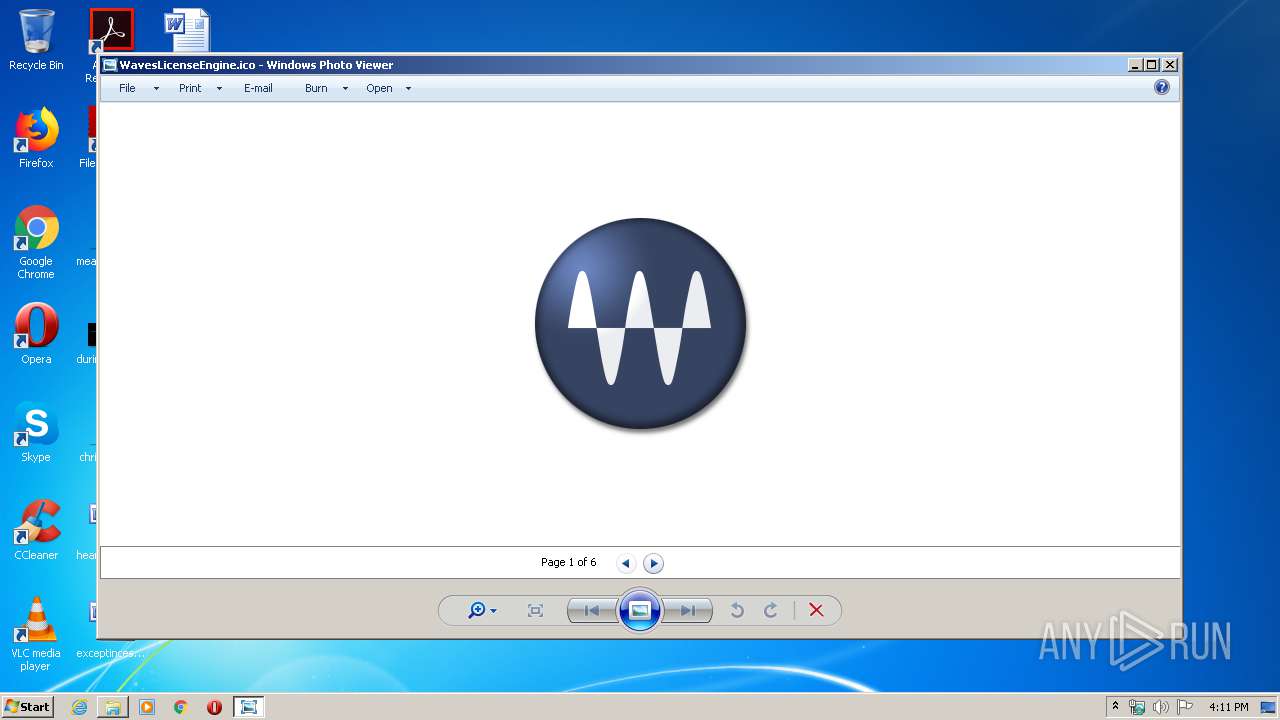Delete the image with red X
This screenshot has height=720, width=1280.
click(x=816, y=610)
